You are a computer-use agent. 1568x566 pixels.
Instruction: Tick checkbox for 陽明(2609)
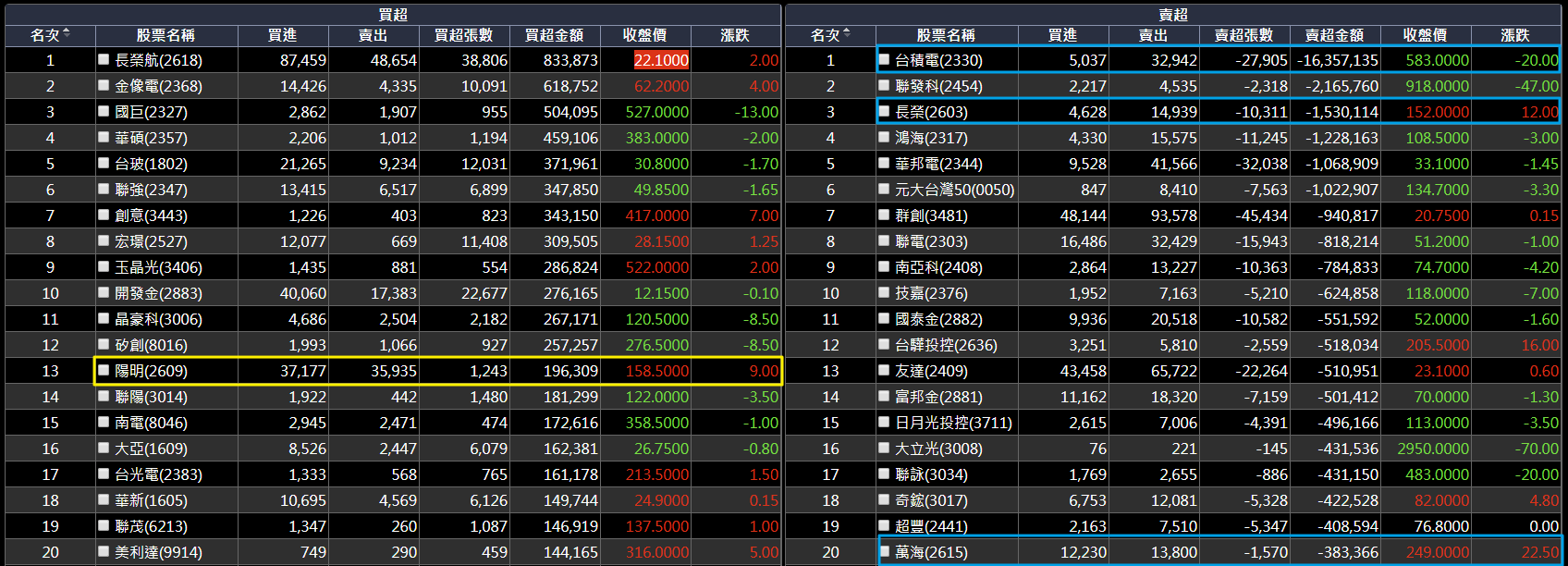click(x=104, y=370)
